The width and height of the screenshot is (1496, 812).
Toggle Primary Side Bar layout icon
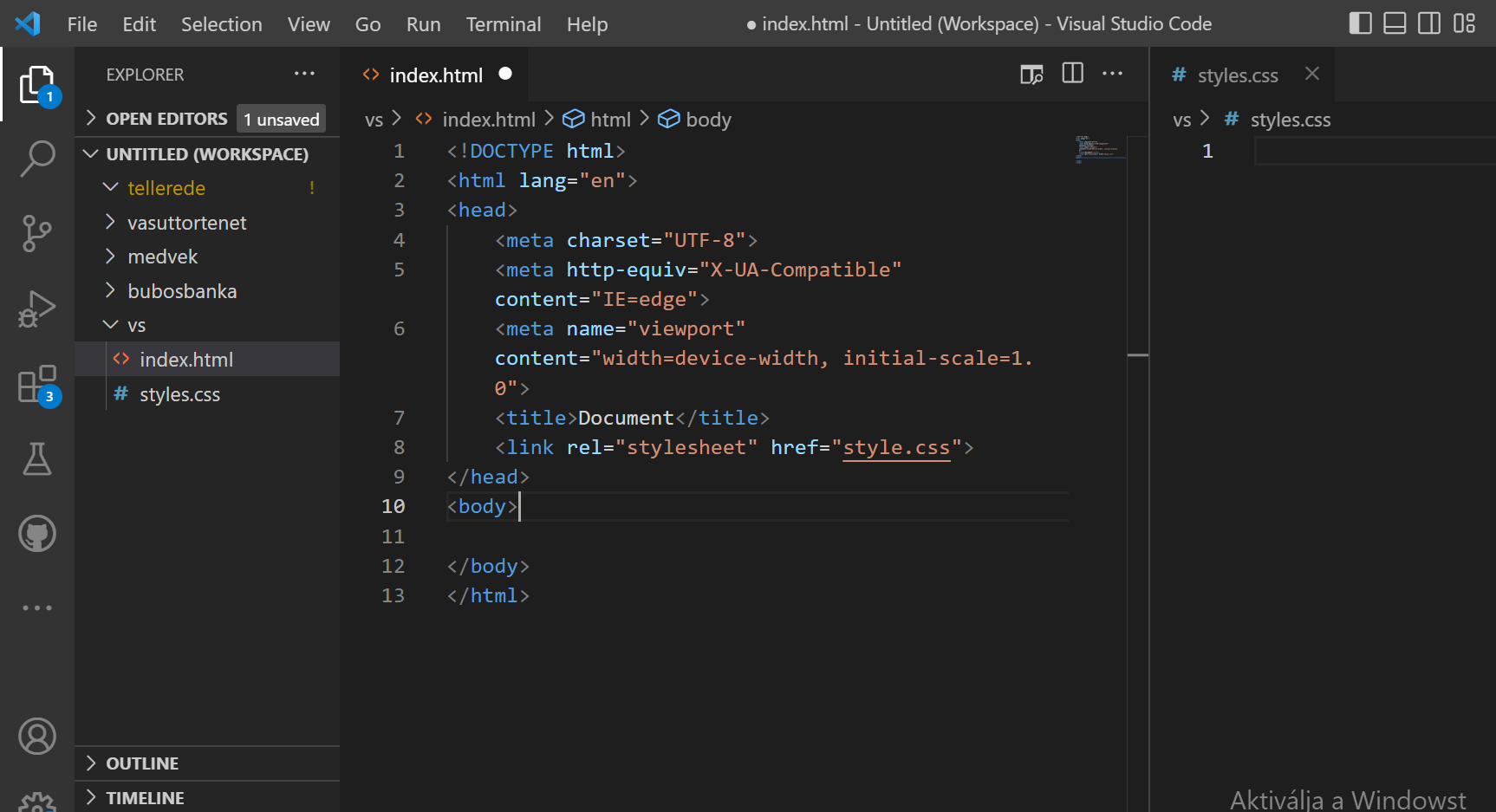1361,23
